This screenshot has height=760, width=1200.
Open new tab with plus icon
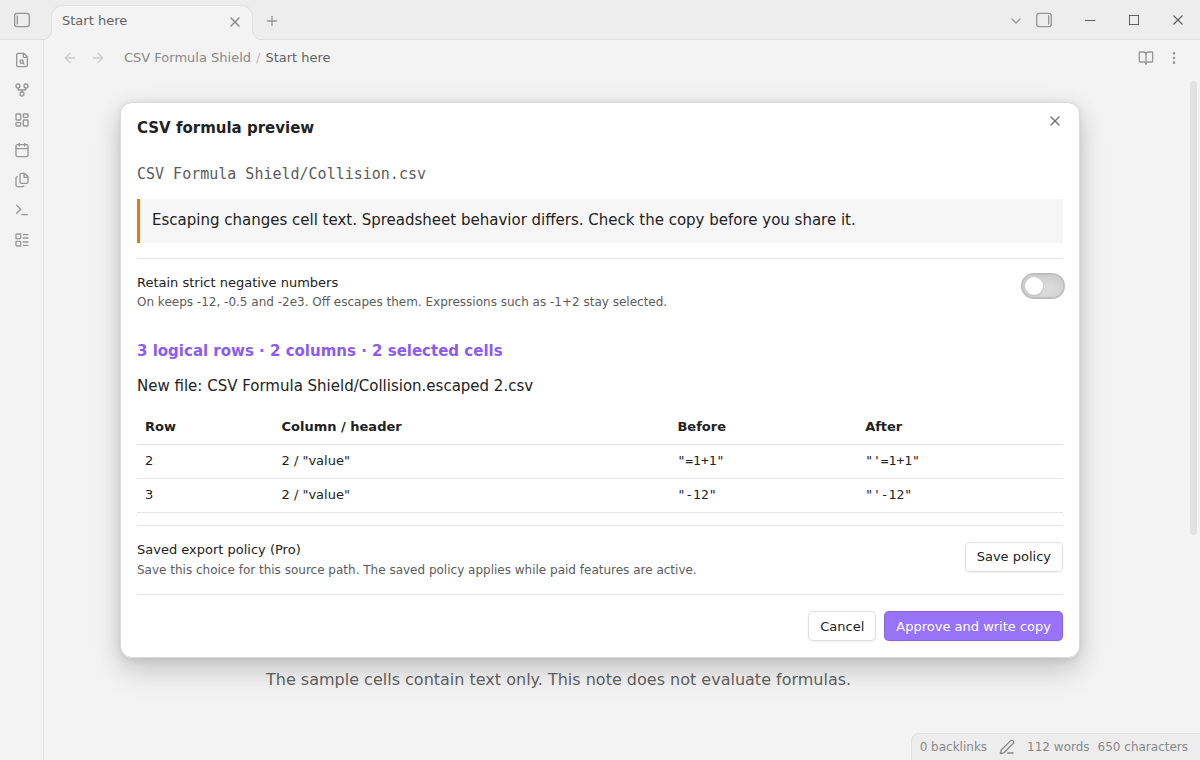click(x=272, y=20)
